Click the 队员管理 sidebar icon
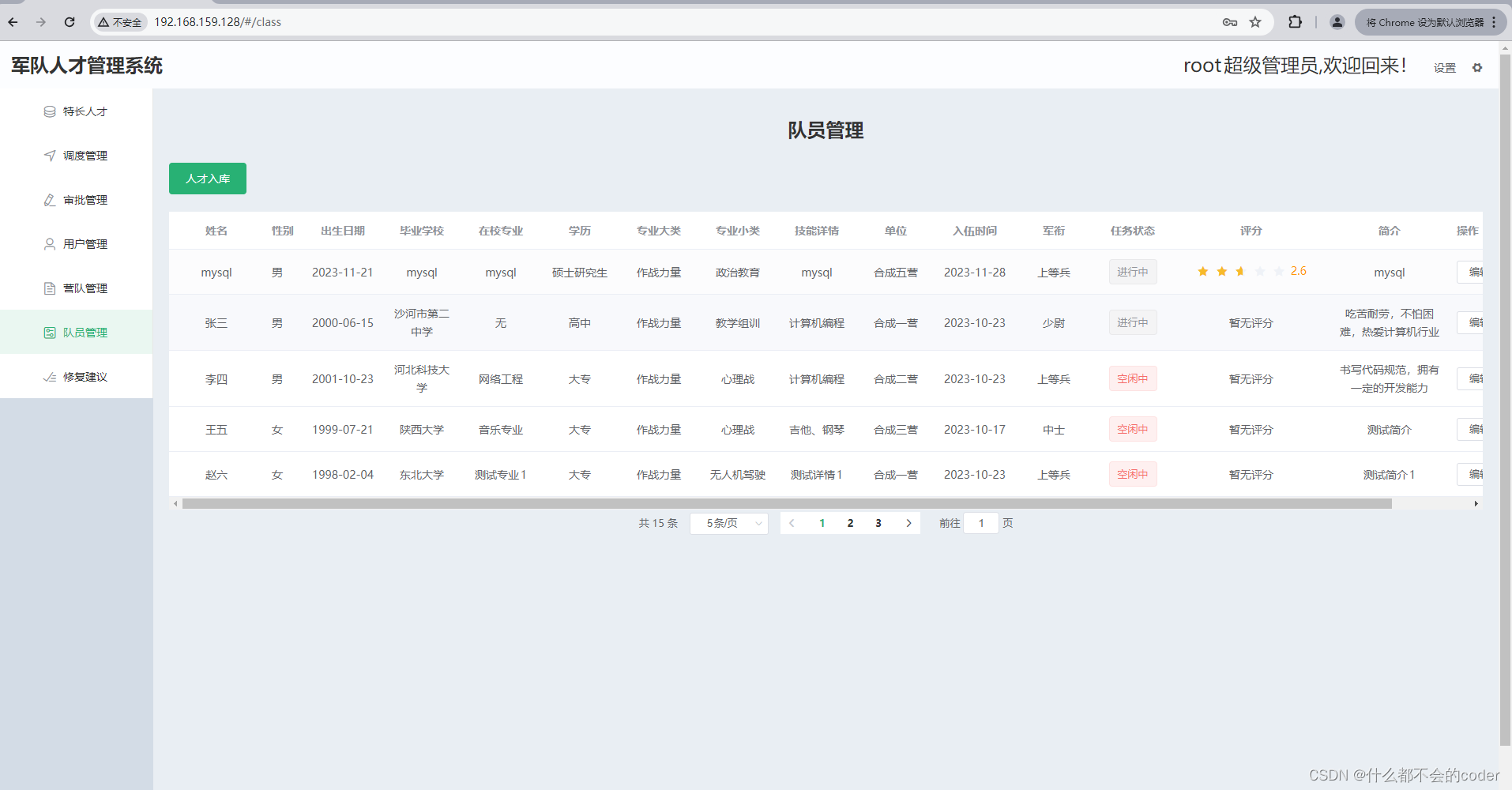Image resolution: width=1512 pixels, height=790 pixels. pyautogui.click(x=50, y=333)
